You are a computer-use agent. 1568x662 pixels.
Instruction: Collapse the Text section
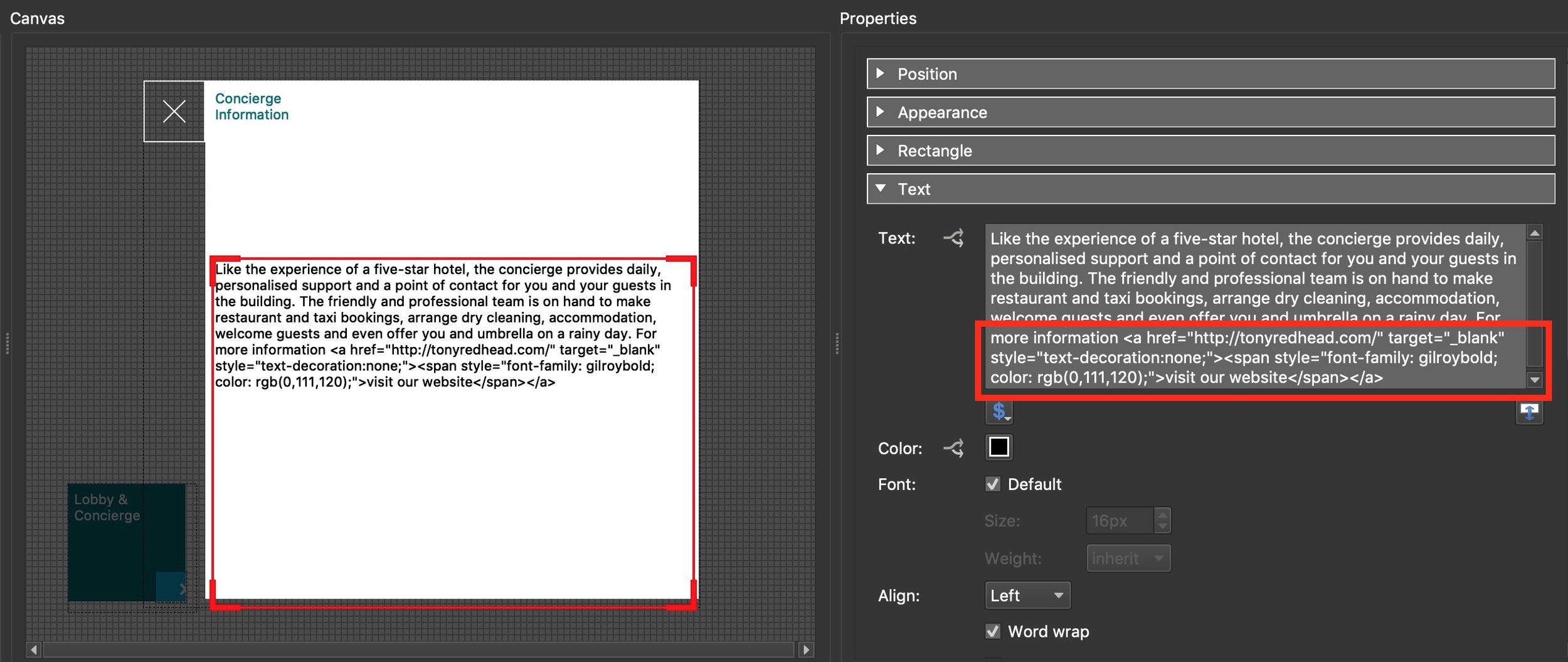pyautogui.click(x=1210, y=189)
